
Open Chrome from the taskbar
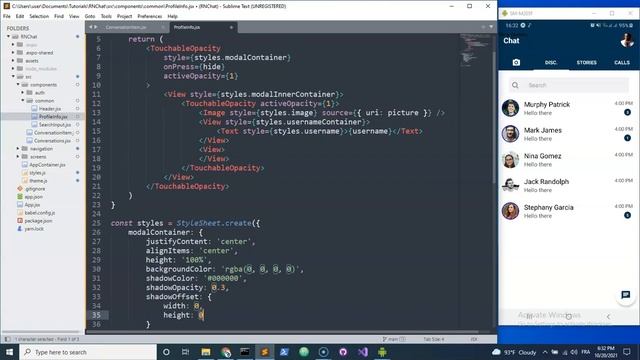[x=225, y=352]
